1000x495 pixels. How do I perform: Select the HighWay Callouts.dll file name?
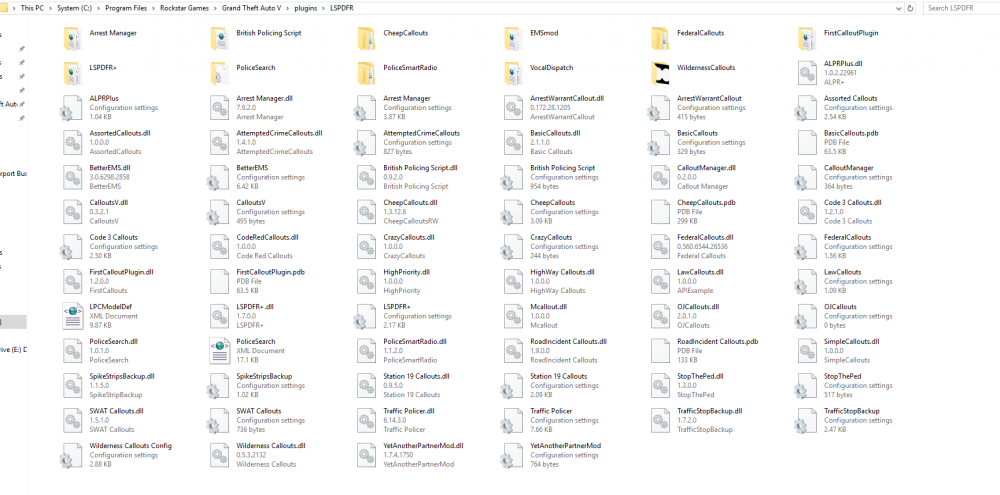tap(562, 272)
